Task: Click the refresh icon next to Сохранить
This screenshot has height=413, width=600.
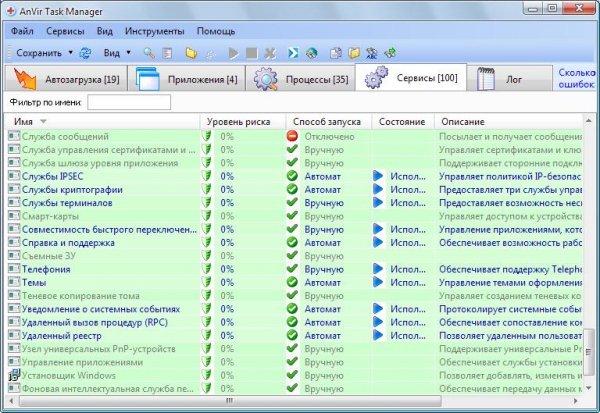Action: [85, 53]
